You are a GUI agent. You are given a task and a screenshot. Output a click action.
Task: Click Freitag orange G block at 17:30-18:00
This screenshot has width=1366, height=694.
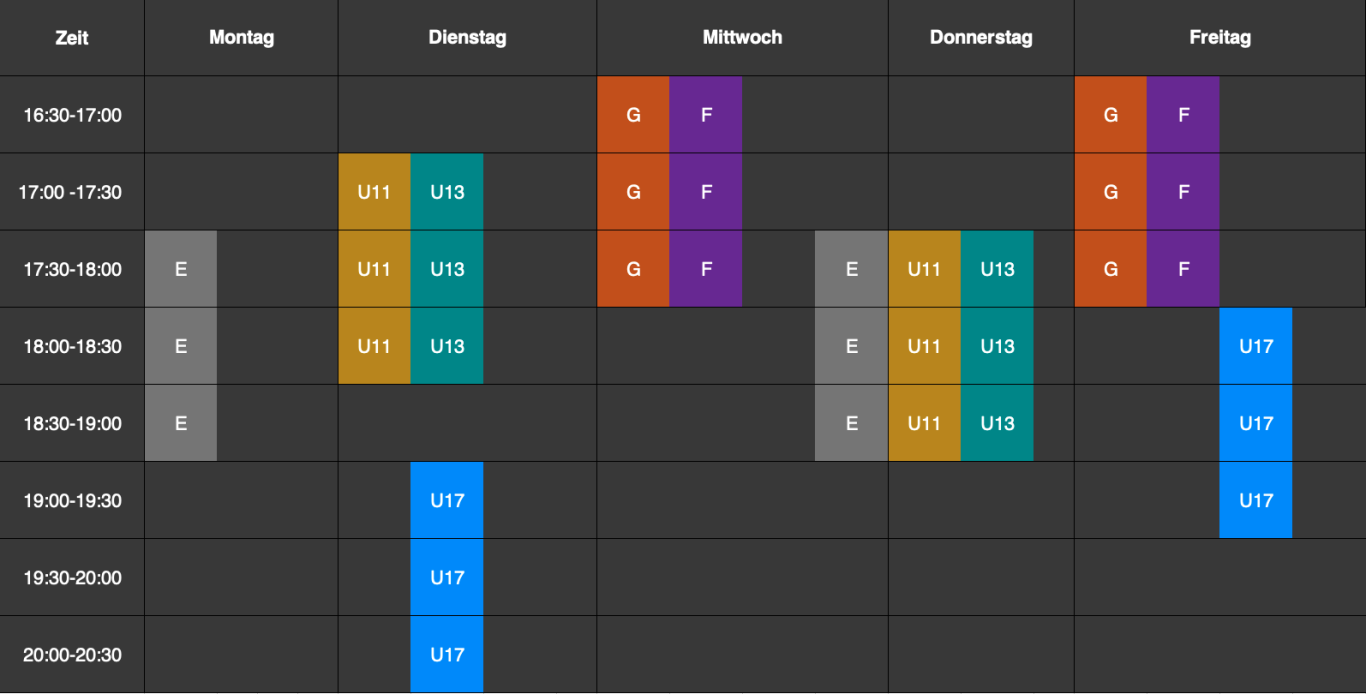[x=1110, y=269]
